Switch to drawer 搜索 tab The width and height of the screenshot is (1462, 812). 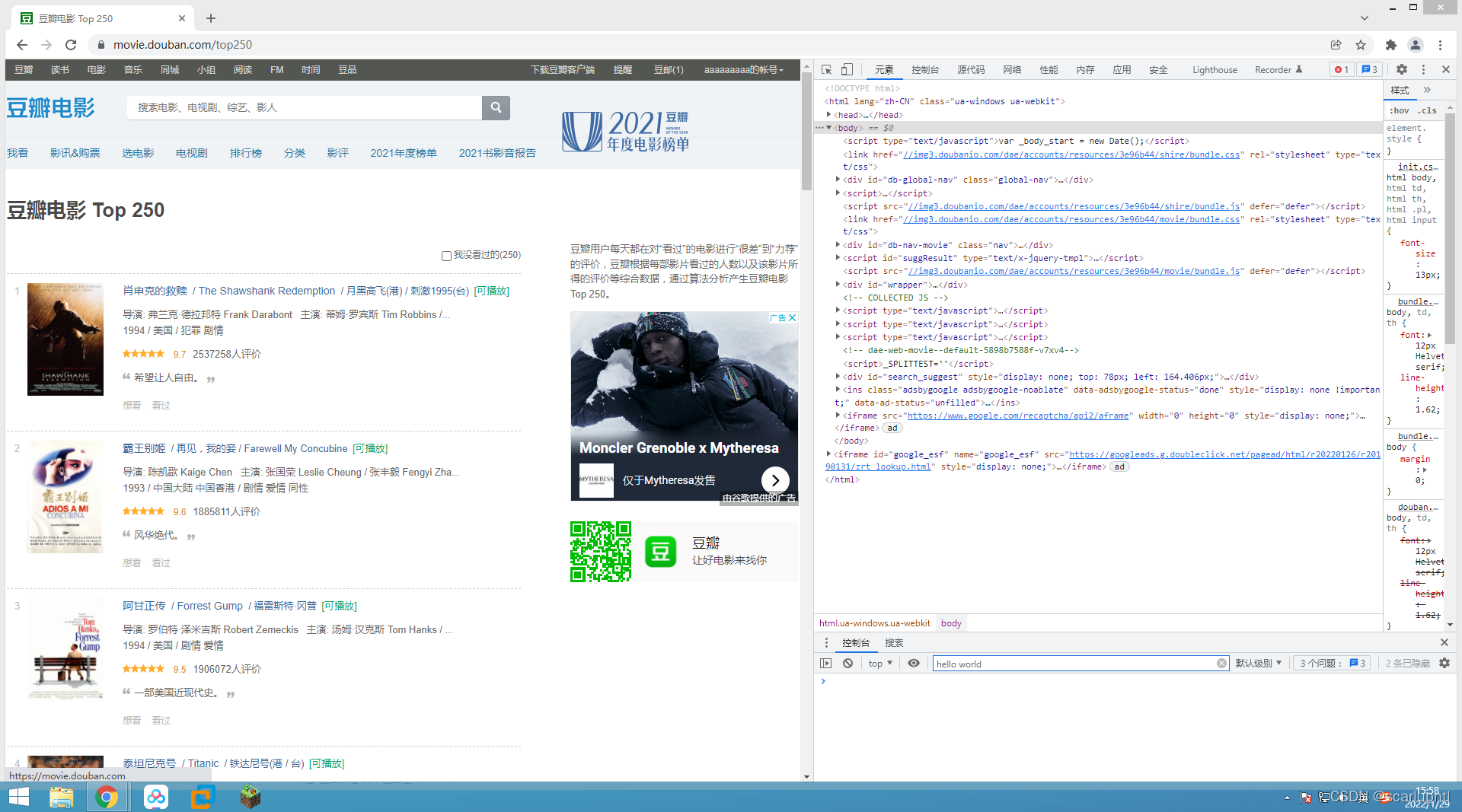click(x=894, y=643)
